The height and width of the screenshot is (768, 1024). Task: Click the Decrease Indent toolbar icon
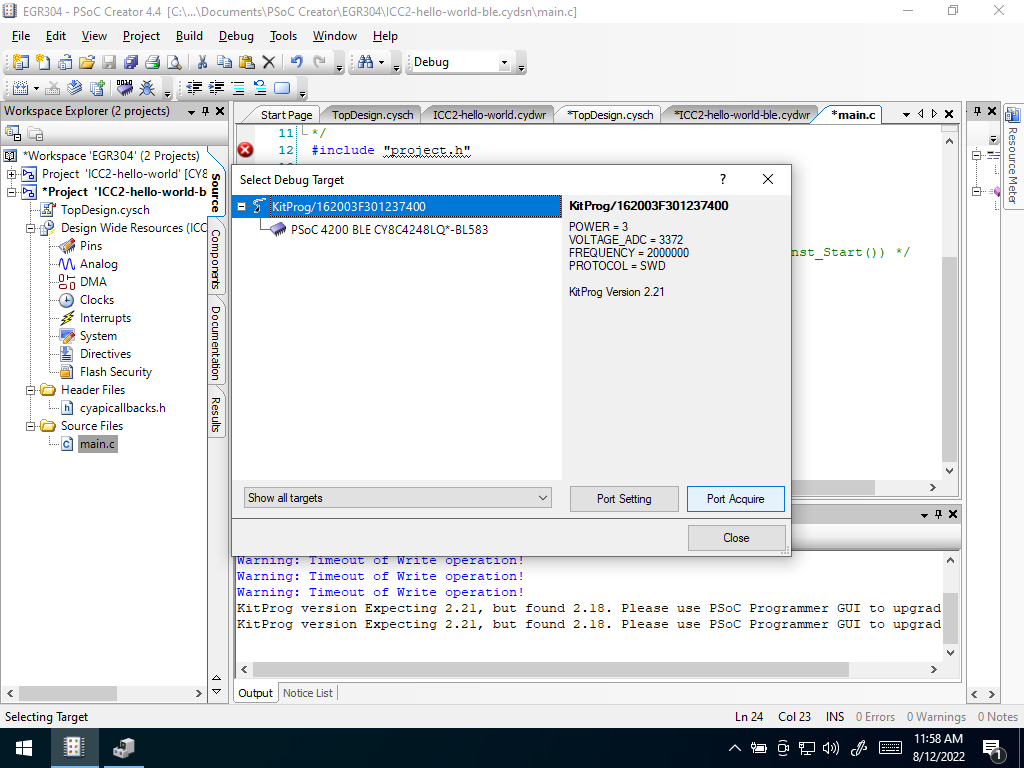coord(194,88)
